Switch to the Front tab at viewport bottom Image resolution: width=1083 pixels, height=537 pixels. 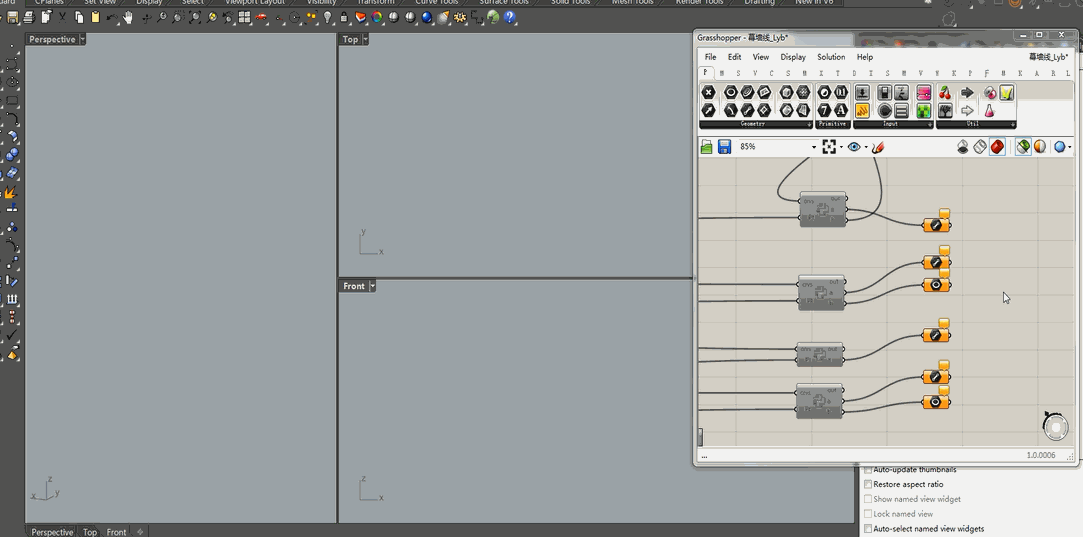[x=116, y=531]
